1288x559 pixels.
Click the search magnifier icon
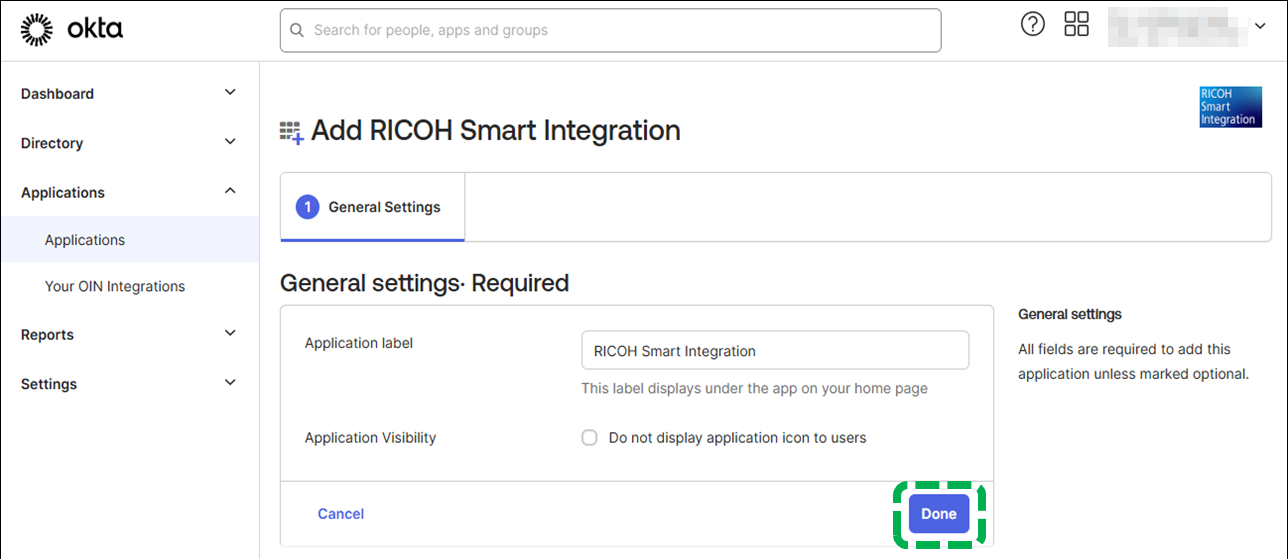[297, 30]
